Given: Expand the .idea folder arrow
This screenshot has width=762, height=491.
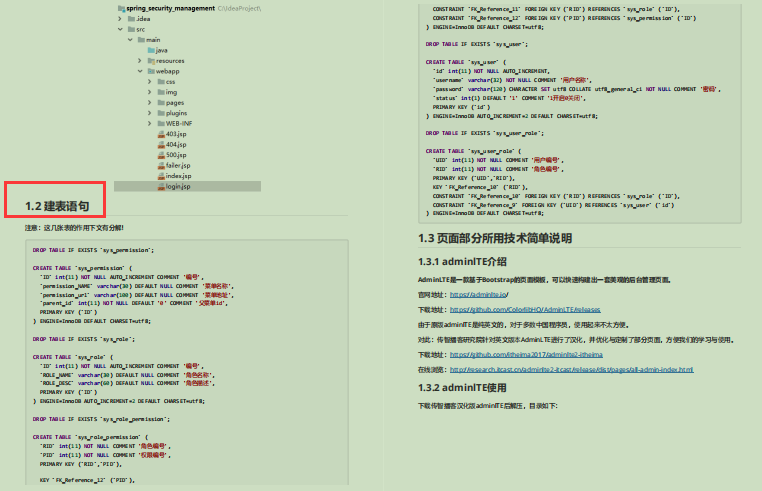Looking at the screenshot, I should point(120,19).
